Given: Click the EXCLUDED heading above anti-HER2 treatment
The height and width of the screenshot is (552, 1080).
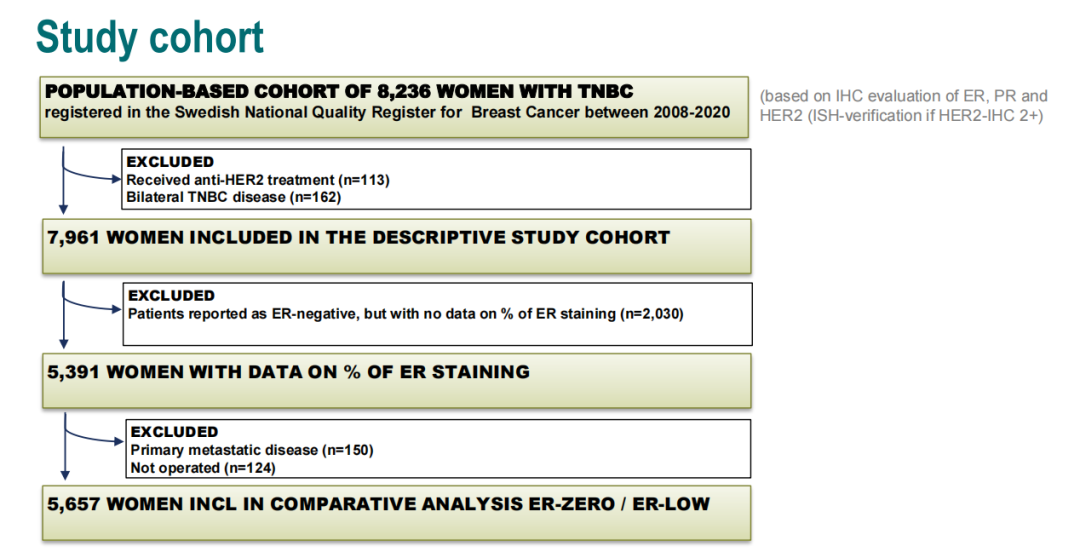Looking at the screenshot, I should (x=170, y=162).
